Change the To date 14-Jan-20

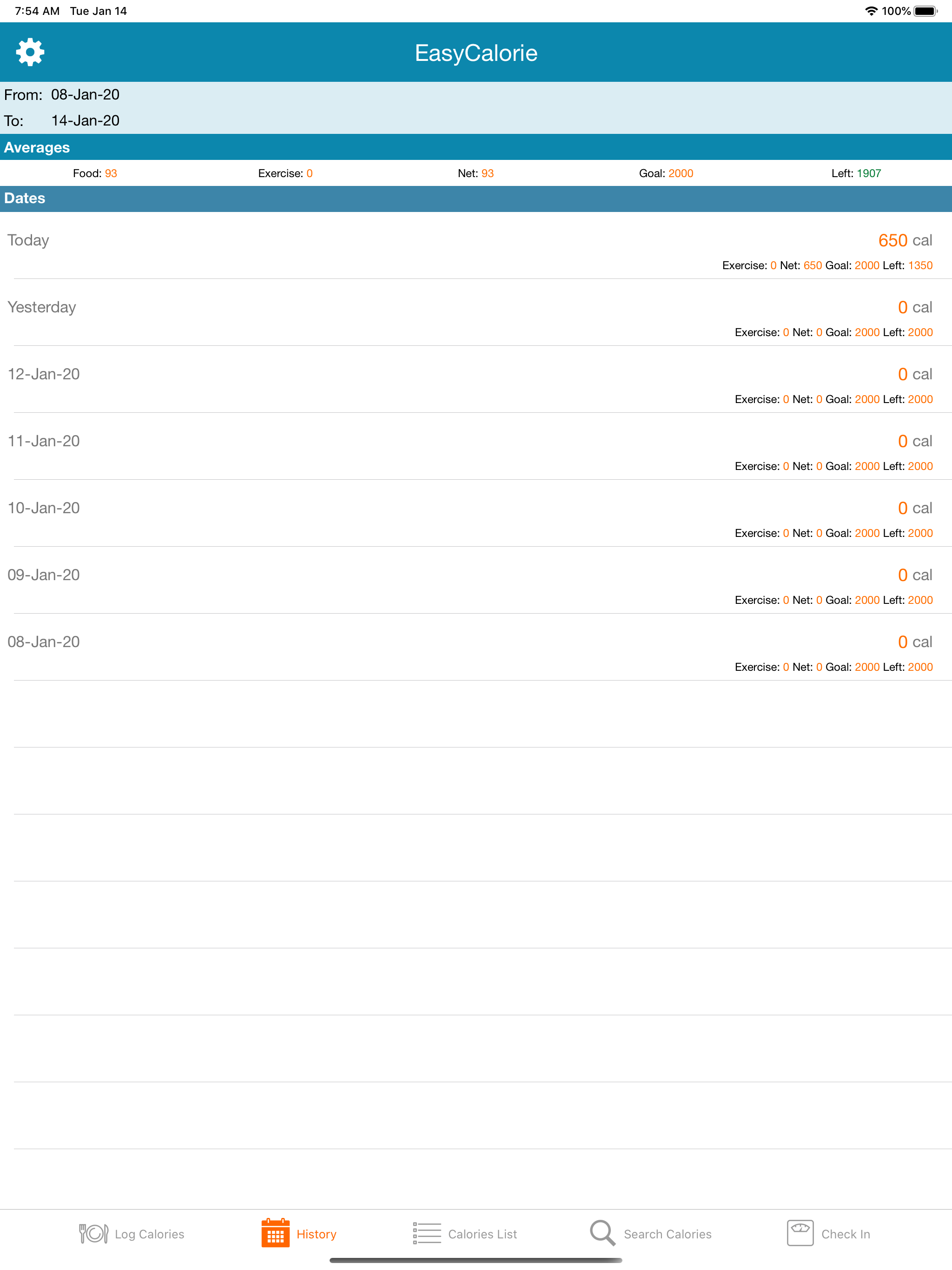coord(85,120)
